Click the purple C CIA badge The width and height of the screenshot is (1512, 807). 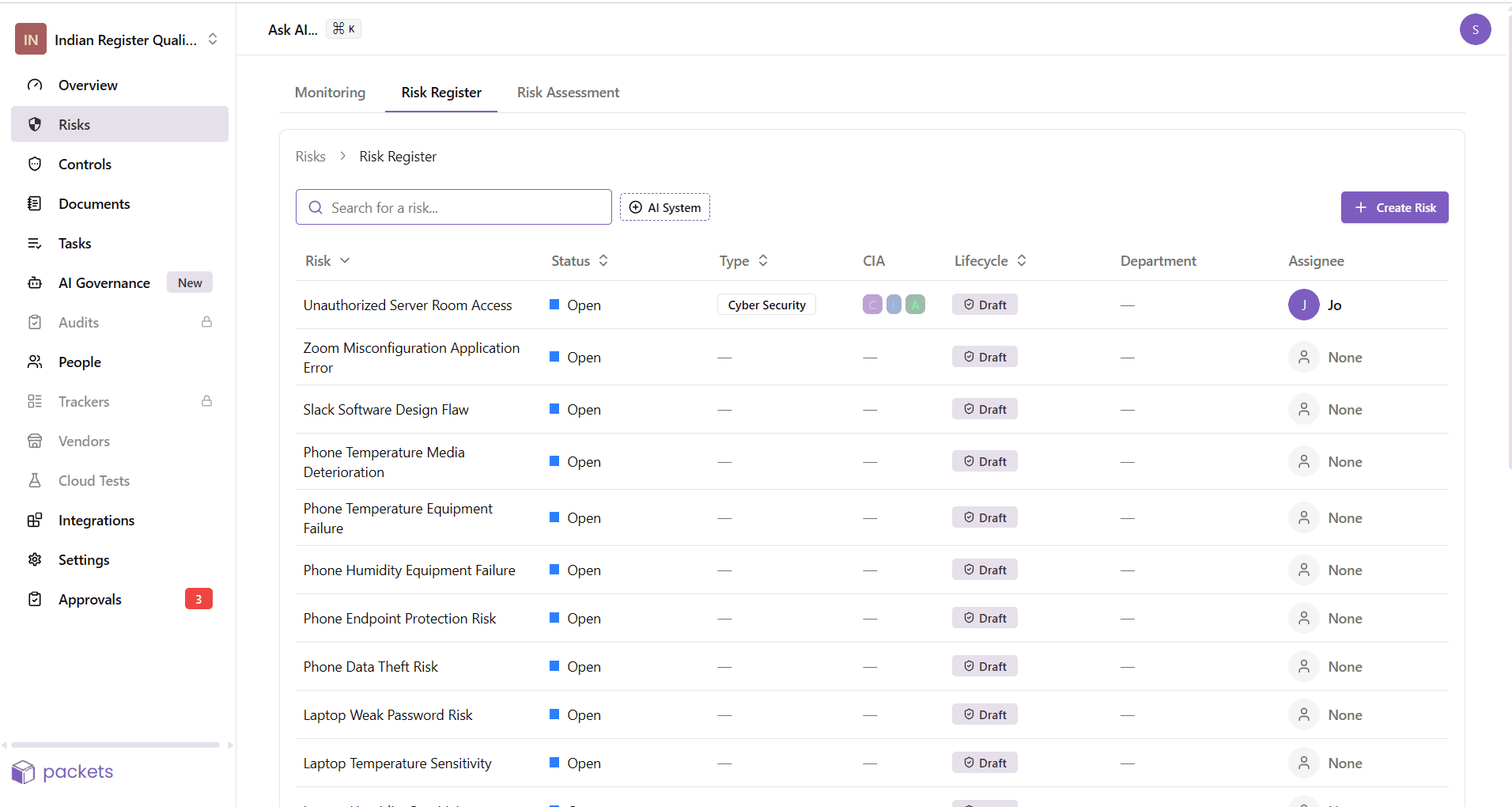[x=872, y=305]
